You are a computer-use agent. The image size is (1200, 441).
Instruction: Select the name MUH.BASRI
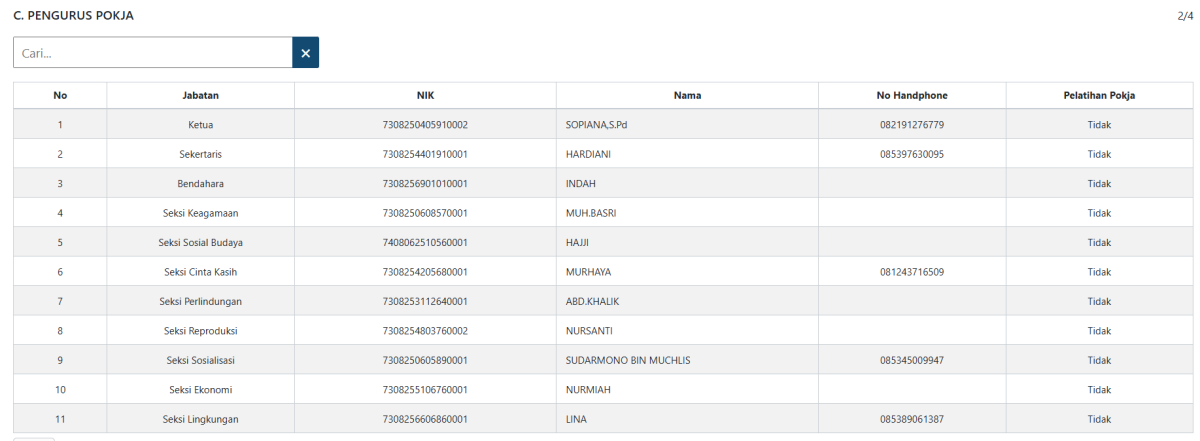coord(591,213)
